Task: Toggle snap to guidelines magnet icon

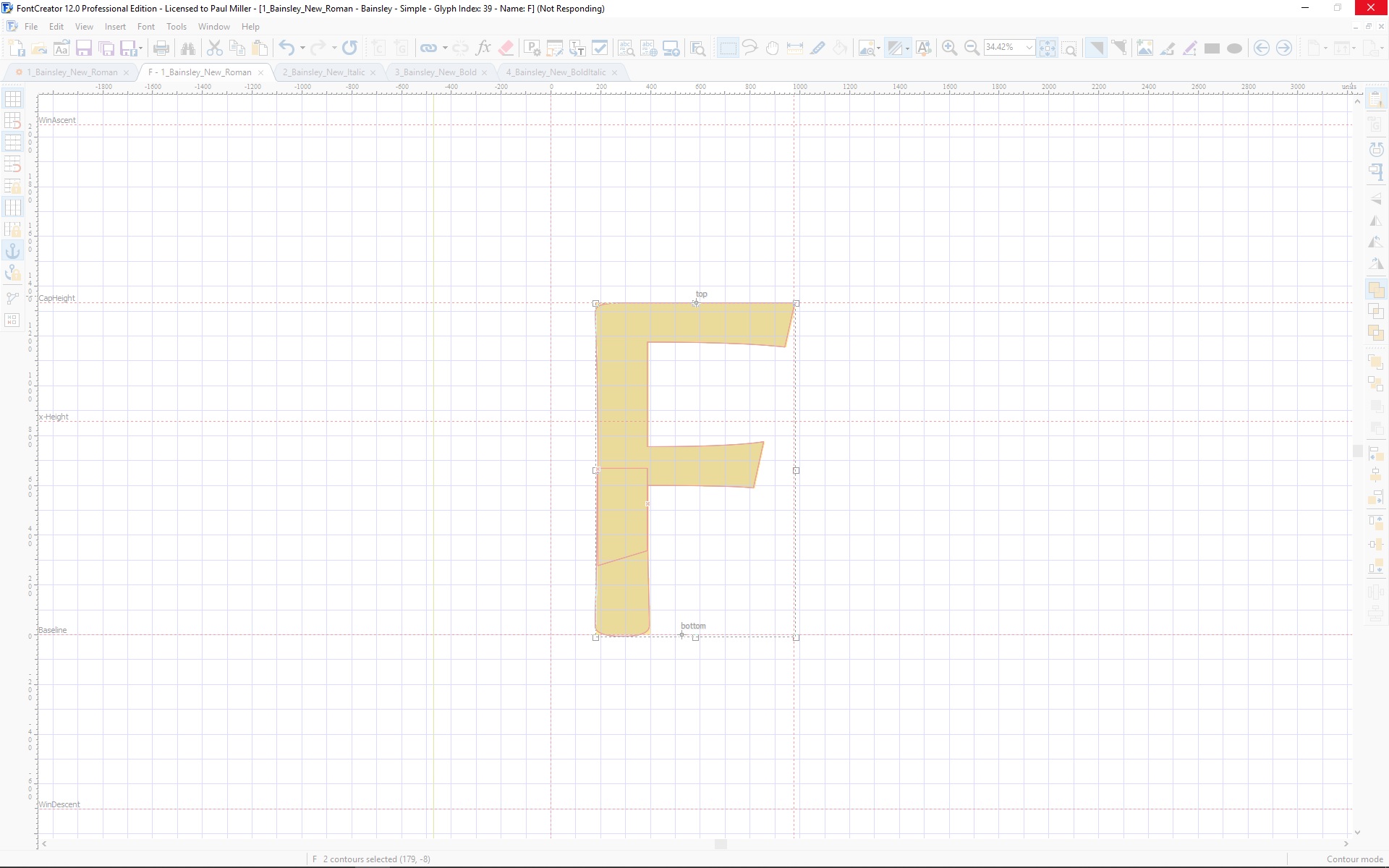Action: 12,164
